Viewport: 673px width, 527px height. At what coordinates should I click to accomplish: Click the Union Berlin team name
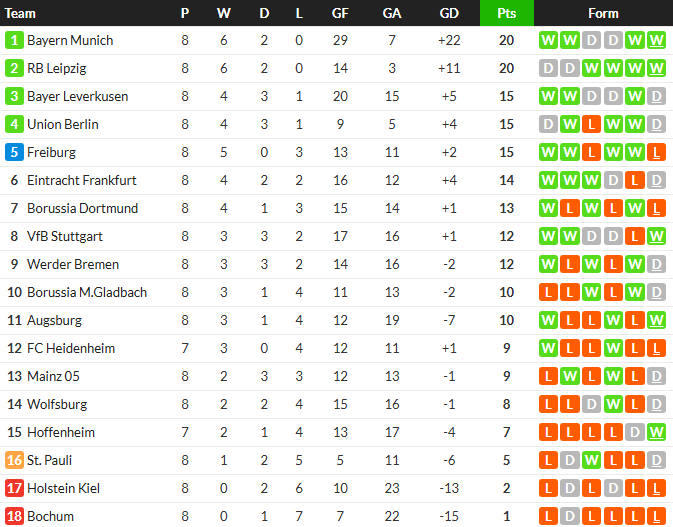63,125
